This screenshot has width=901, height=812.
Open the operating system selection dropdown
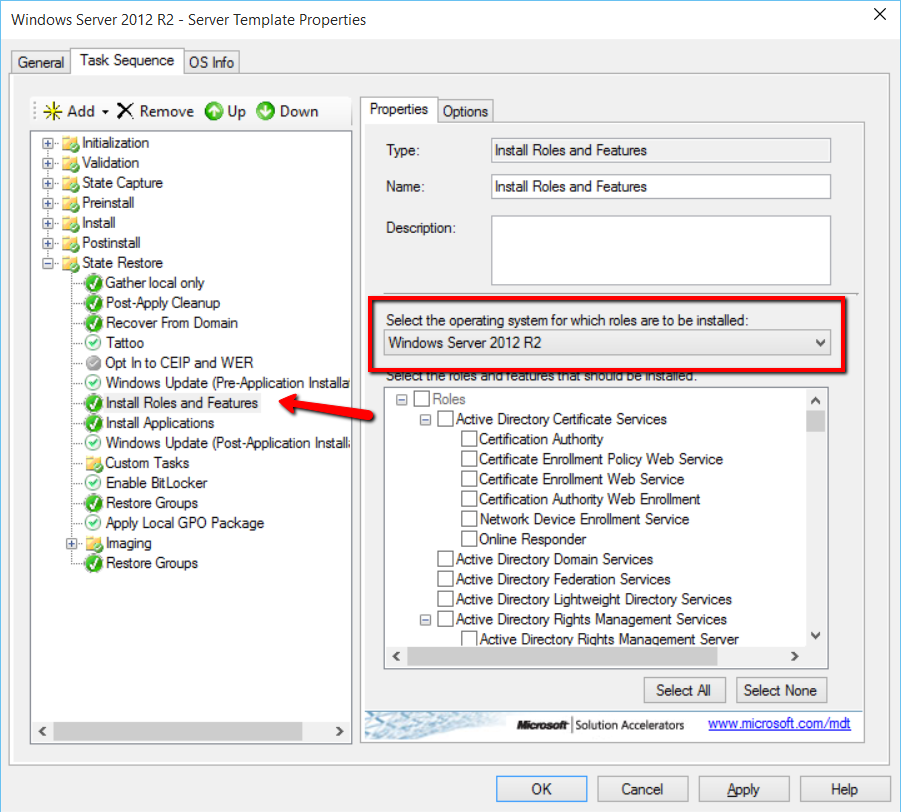tap(820, 343)
